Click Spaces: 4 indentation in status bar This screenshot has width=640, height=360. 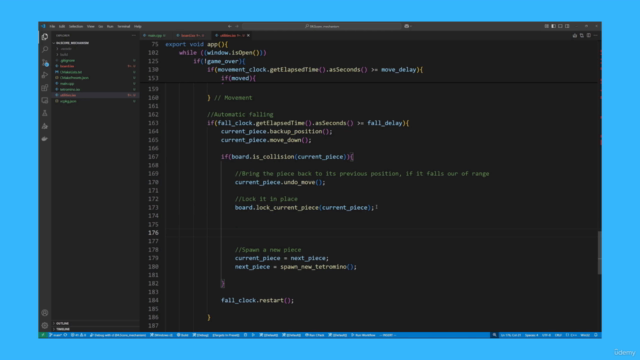pyautogui.click(x=531, y=335)
